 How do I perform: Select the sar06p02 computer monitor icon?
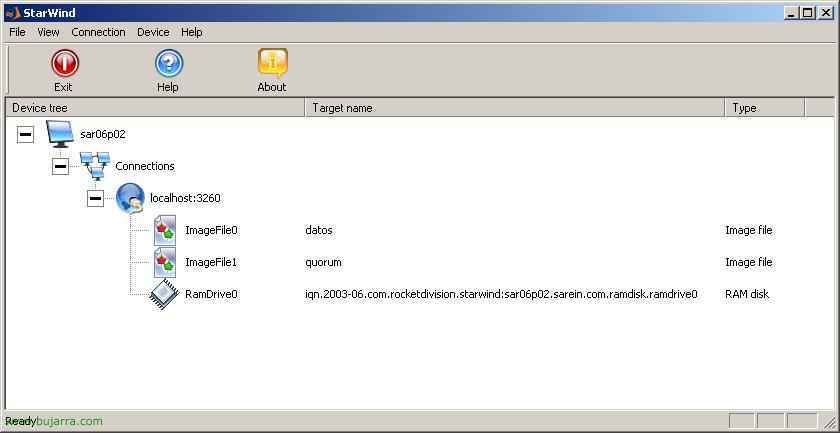[x=59, y=134]
